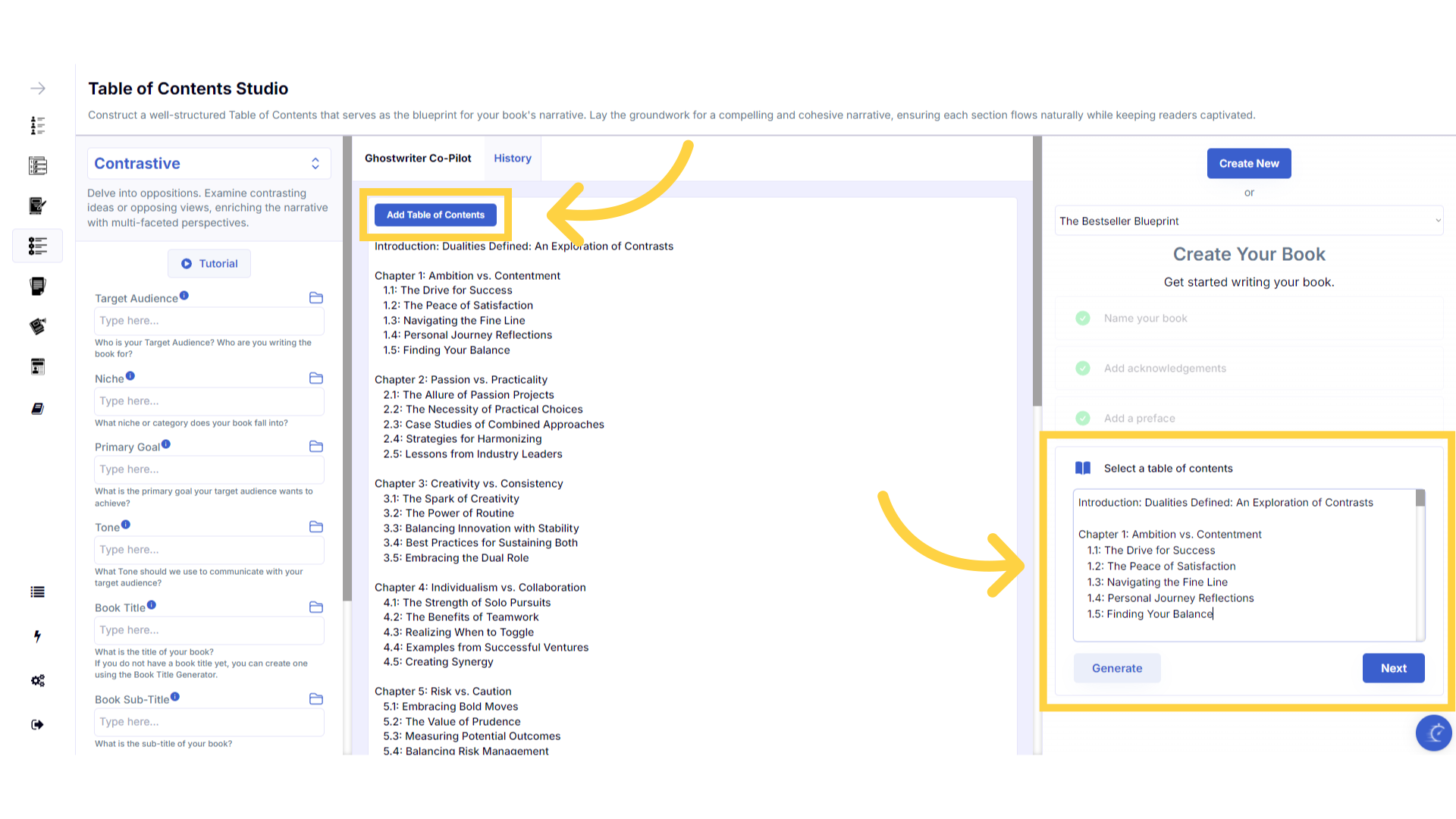Expand sidebar with the arrow icon
1456x819 pixels.
pyautogui.click(x=38, y=89)
